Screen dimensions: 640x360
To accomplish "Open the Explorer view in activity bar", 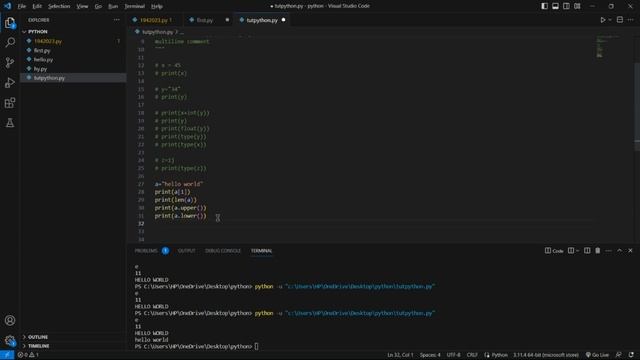I will pos(10,23).
